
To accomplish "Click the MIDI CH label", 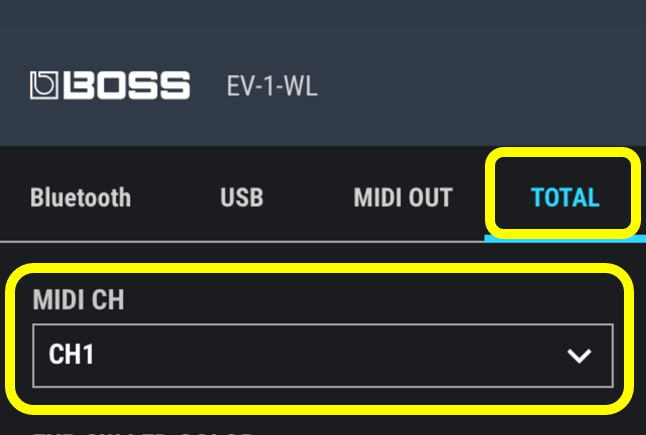I will [78, 301].
